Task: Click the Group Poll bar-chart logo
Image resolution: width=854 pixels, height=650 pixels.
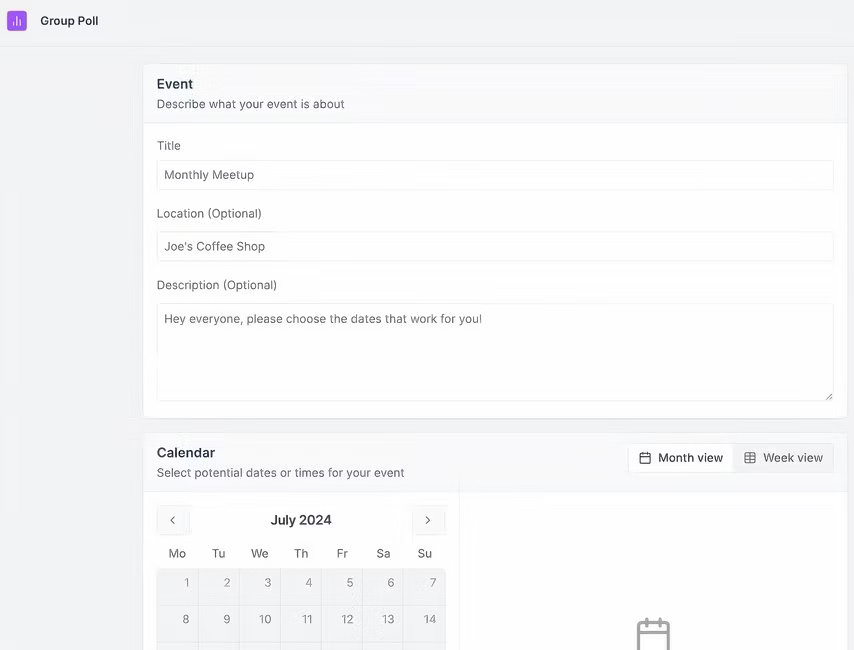Action: [x=16, y=20]
